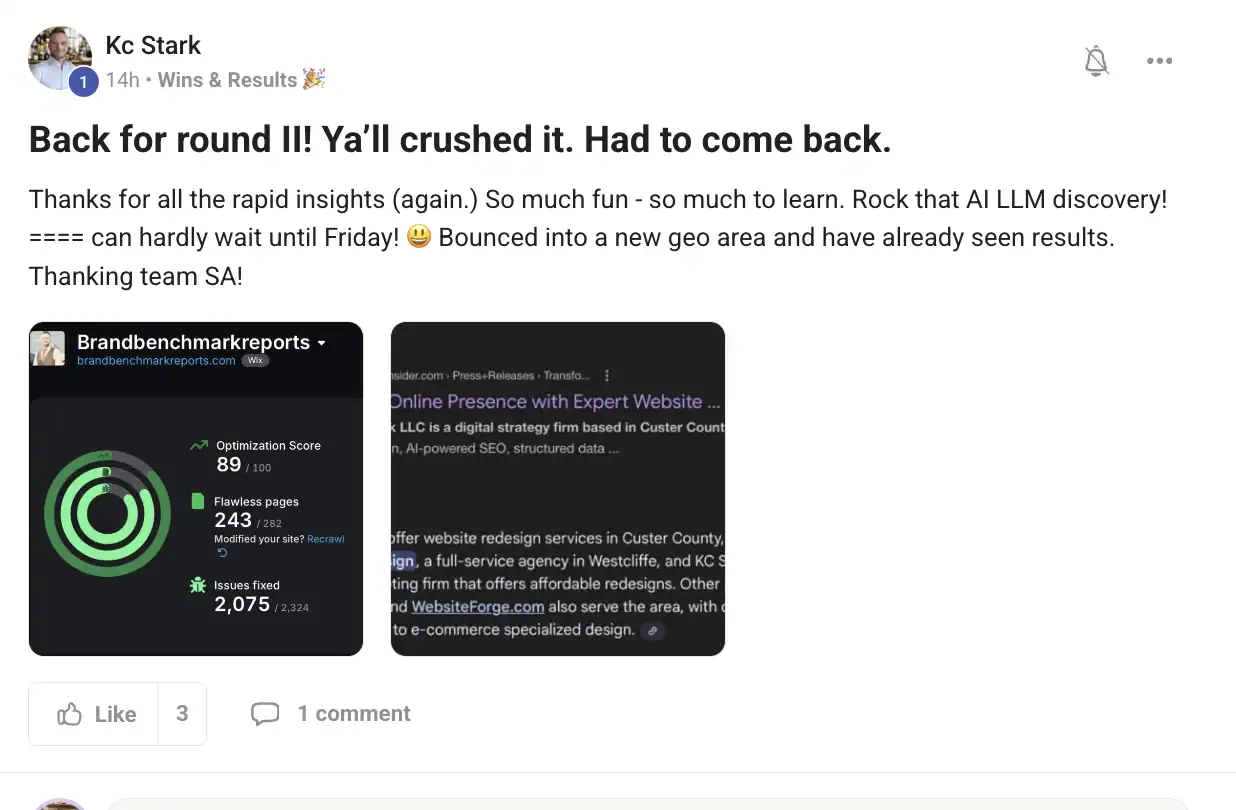View the 3 likes count
Screen dimensions: 1236x810
182,714
